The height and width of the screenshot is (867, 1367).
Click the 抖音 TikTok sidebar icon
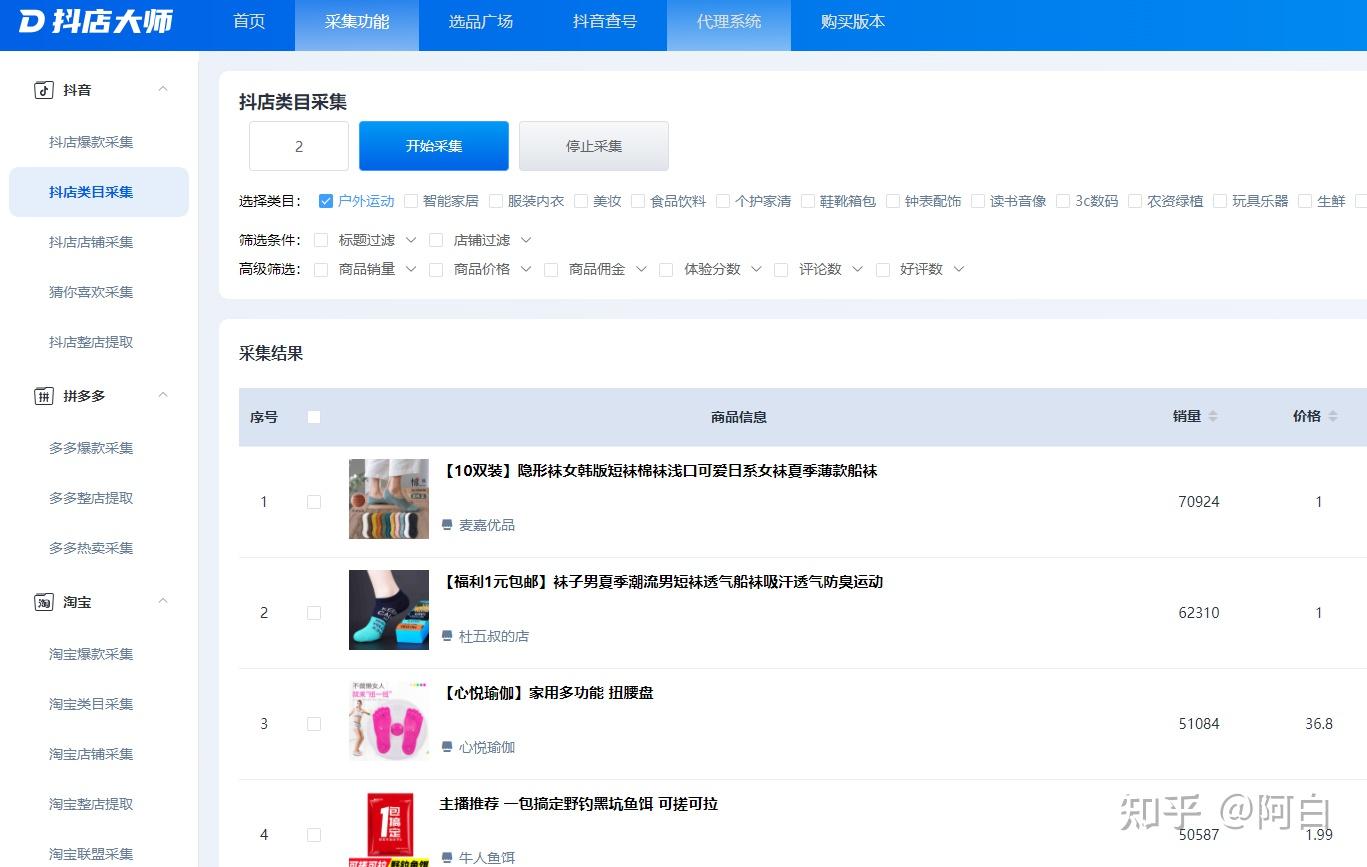[x=43, y=90]
